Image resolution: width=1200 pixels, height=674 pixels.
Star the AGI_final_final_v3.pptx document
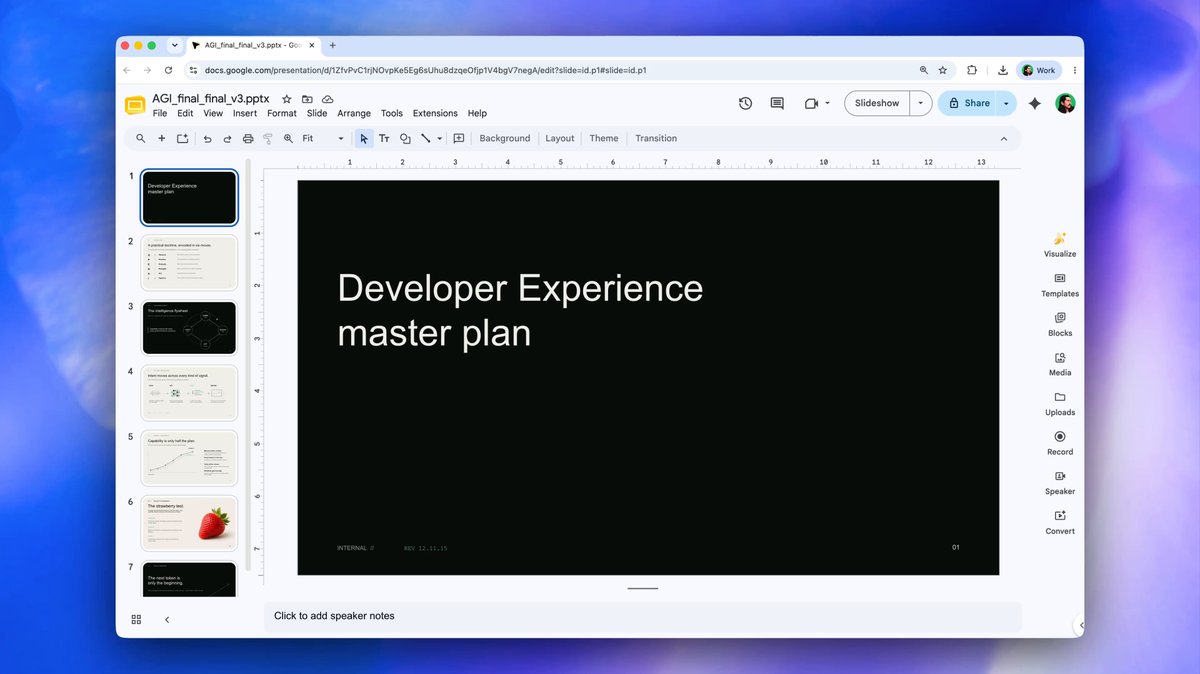pyautogui.click(x=287, y=99)
